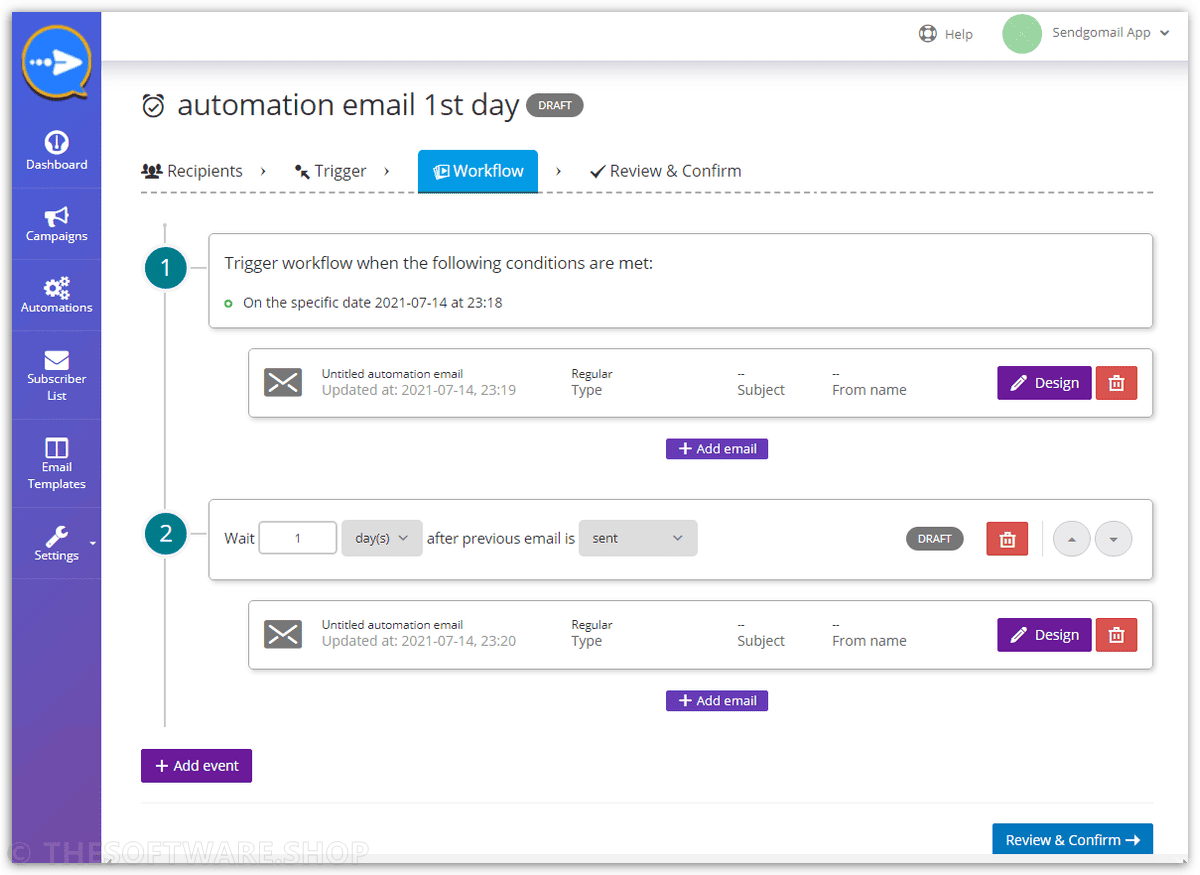Open Subscriber List in the sidebar
The height and width of the screenshot is (875, 1200).
tap(56, 375)
